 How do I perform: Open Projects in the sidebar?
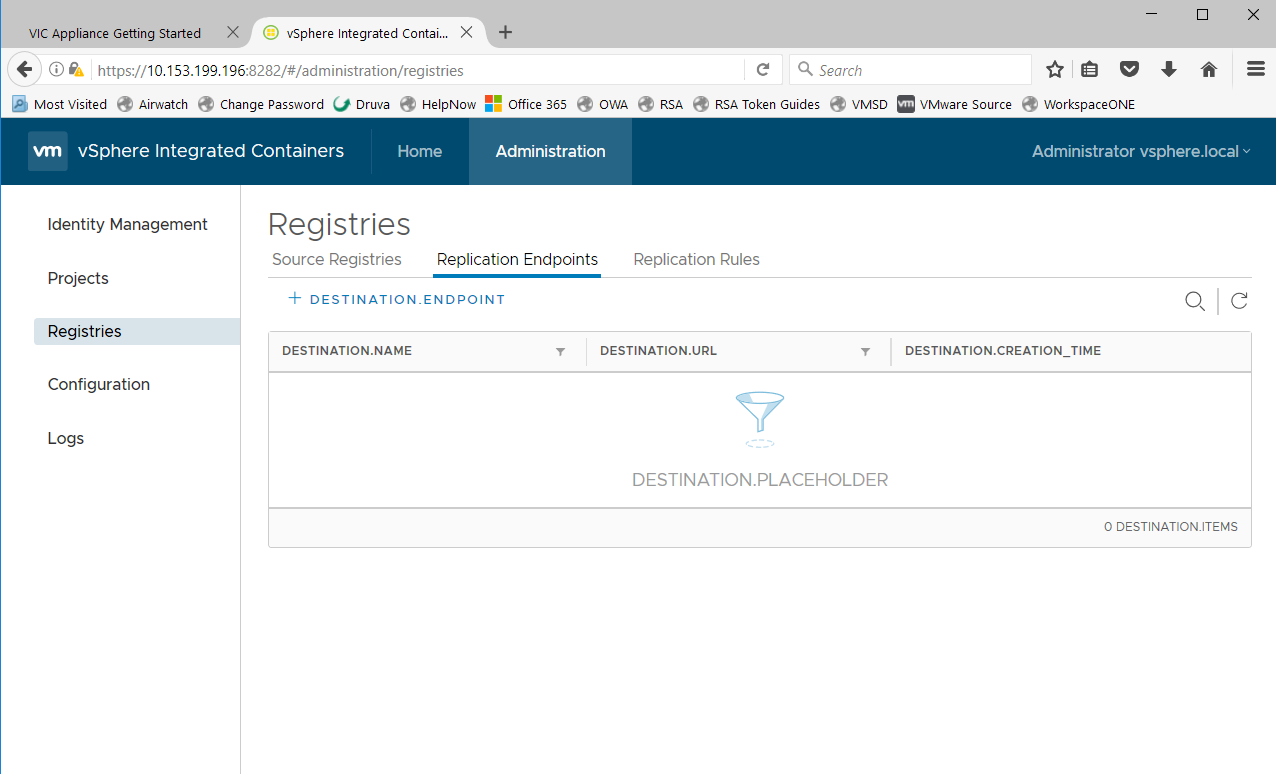(x=78, y=278)
